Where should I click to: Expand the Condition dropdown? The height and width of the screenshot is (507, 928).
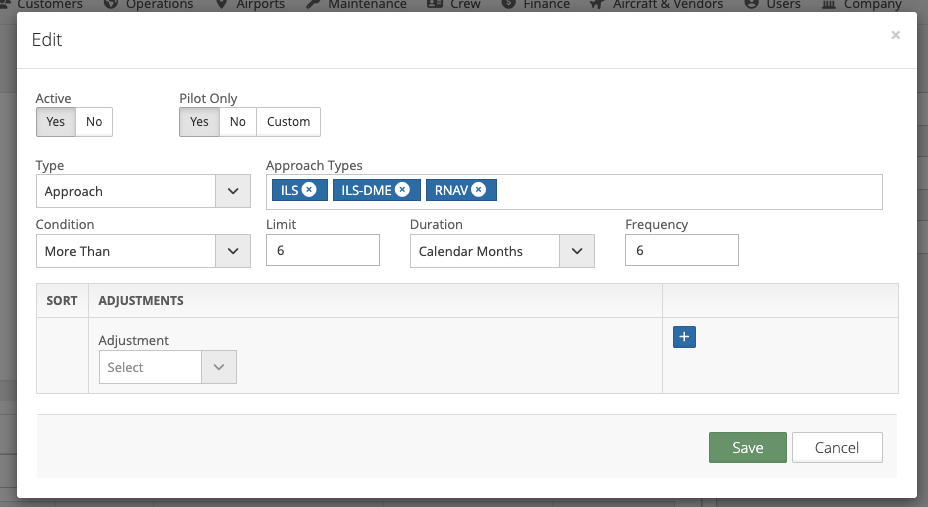coord(143,251)
